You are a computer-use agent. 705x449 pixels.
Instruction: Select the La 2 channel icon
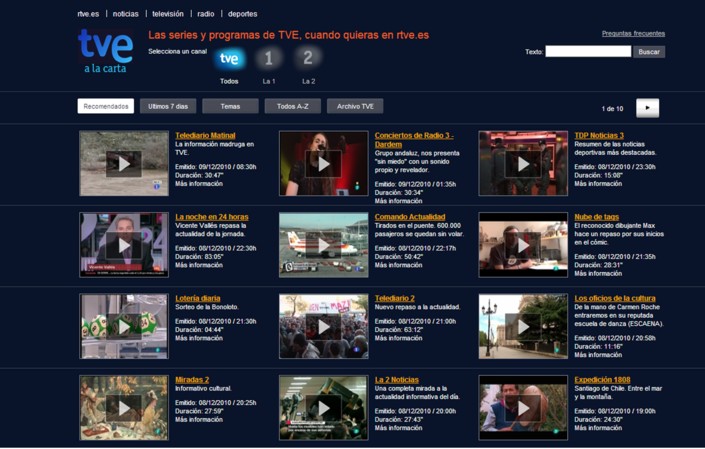click(x=308, y=58)
